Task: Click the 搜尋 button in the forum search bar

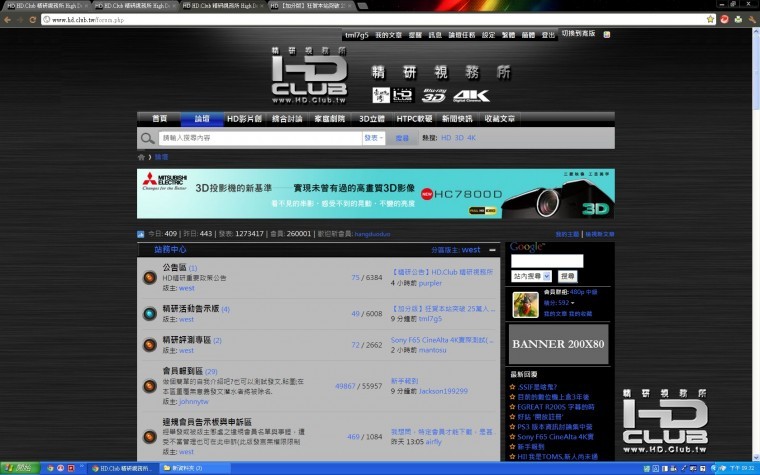Action: click(402, 138)
